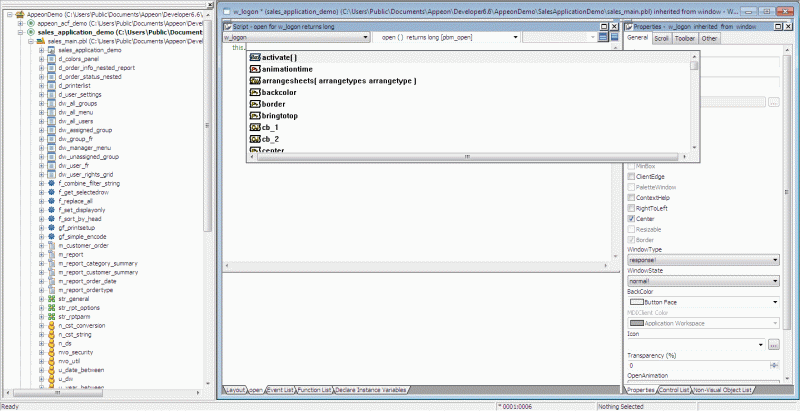Screen dimensions: 800x411
Task: Expand the dw_user_rights_grid tree node
Action: pyautogui.click(x=41, y=174)
